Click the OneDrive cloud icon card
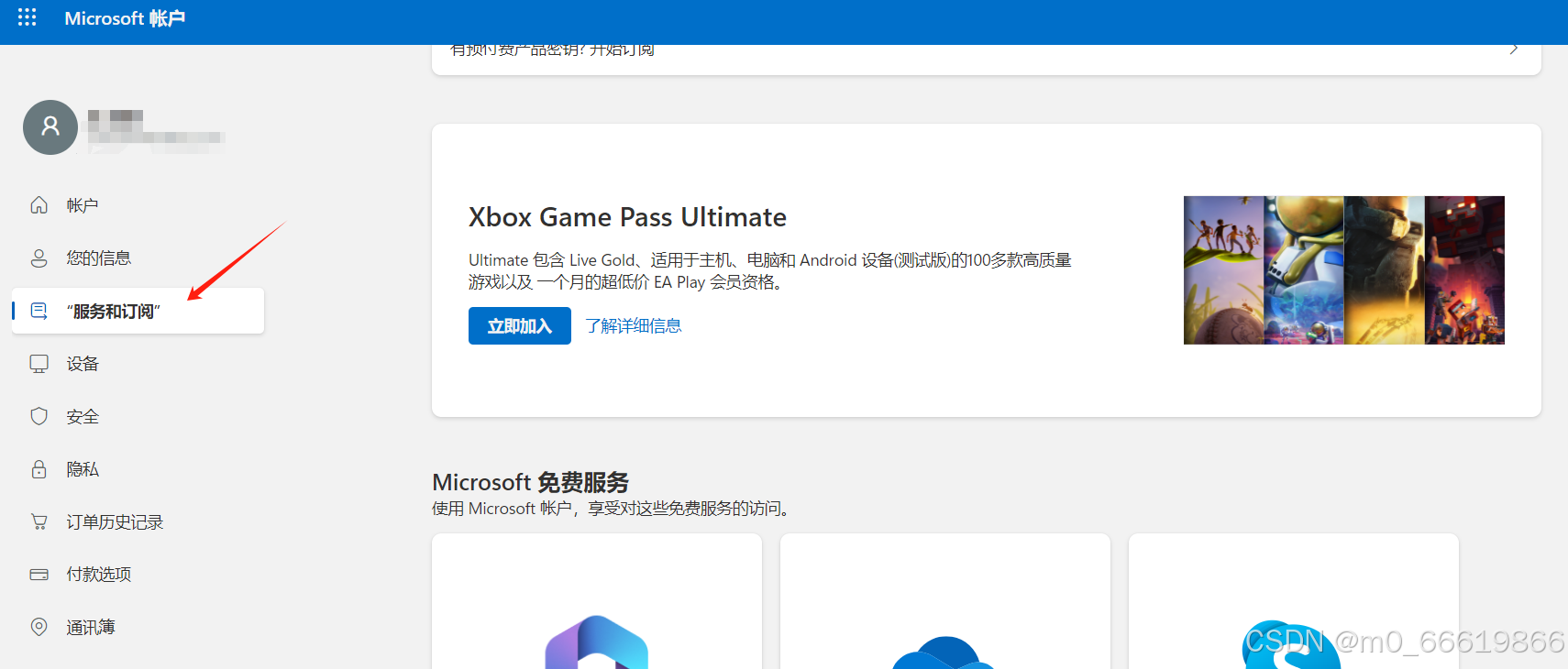 pos(945,601)
